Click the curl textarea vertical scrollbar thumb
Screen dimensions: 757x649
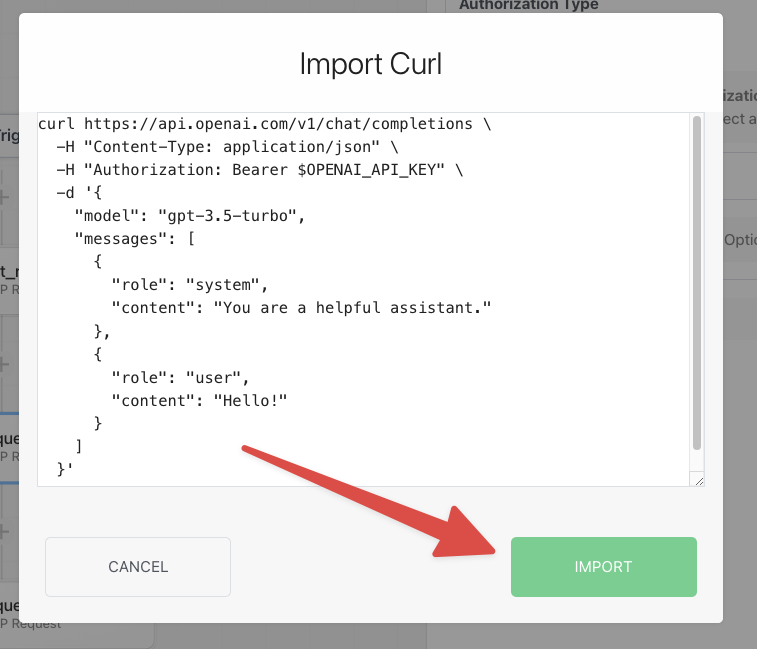(x=697, y=283)
